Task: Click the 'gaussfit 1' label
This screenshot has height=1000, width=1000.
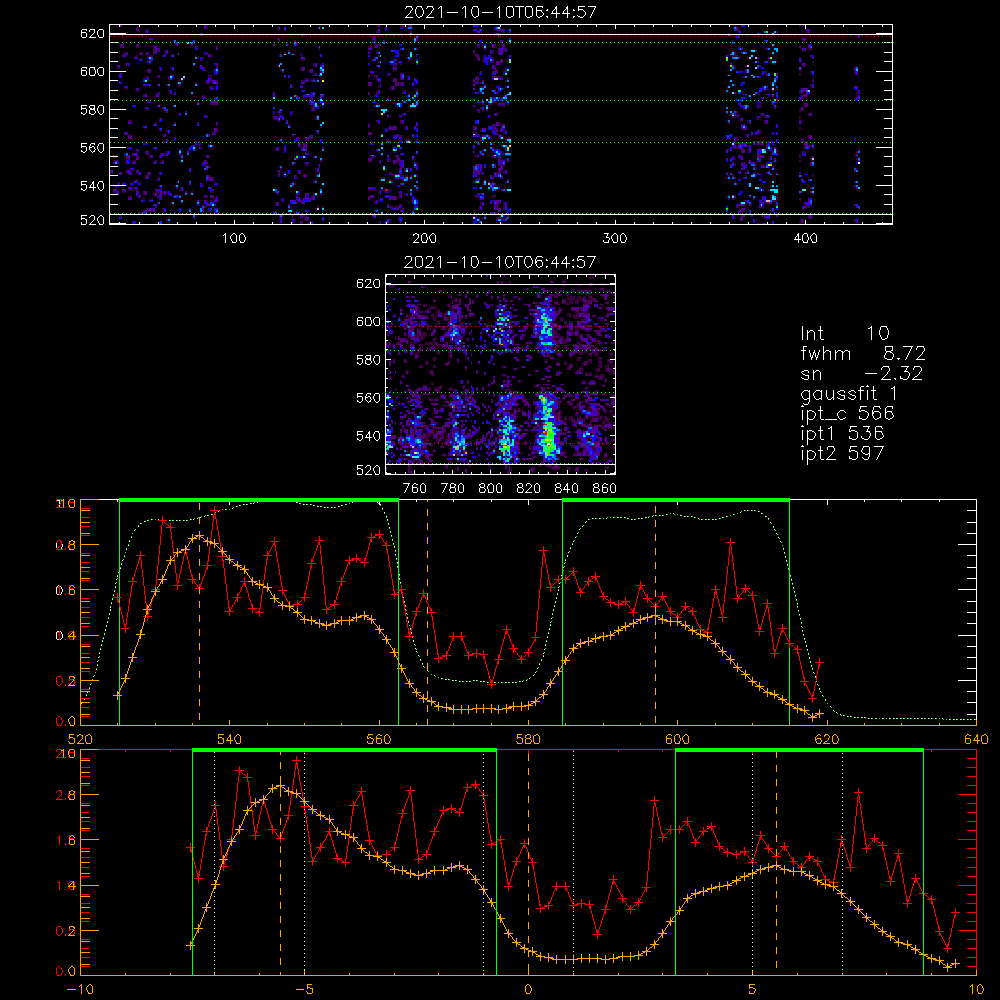Action: 849,393
